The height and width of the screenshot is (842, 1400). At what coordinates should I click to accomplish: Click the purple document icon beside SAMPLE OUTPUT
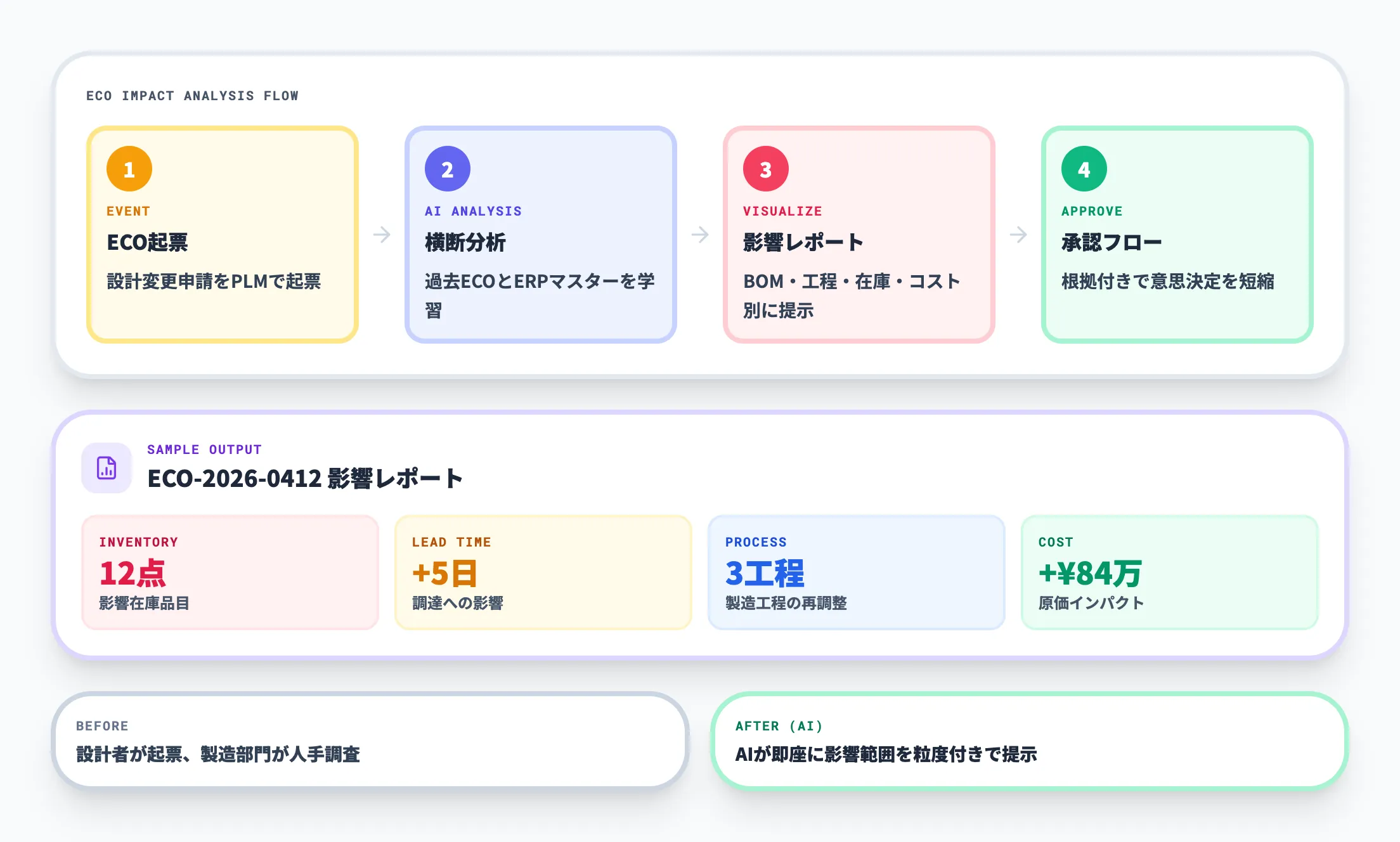click(107, 467)
